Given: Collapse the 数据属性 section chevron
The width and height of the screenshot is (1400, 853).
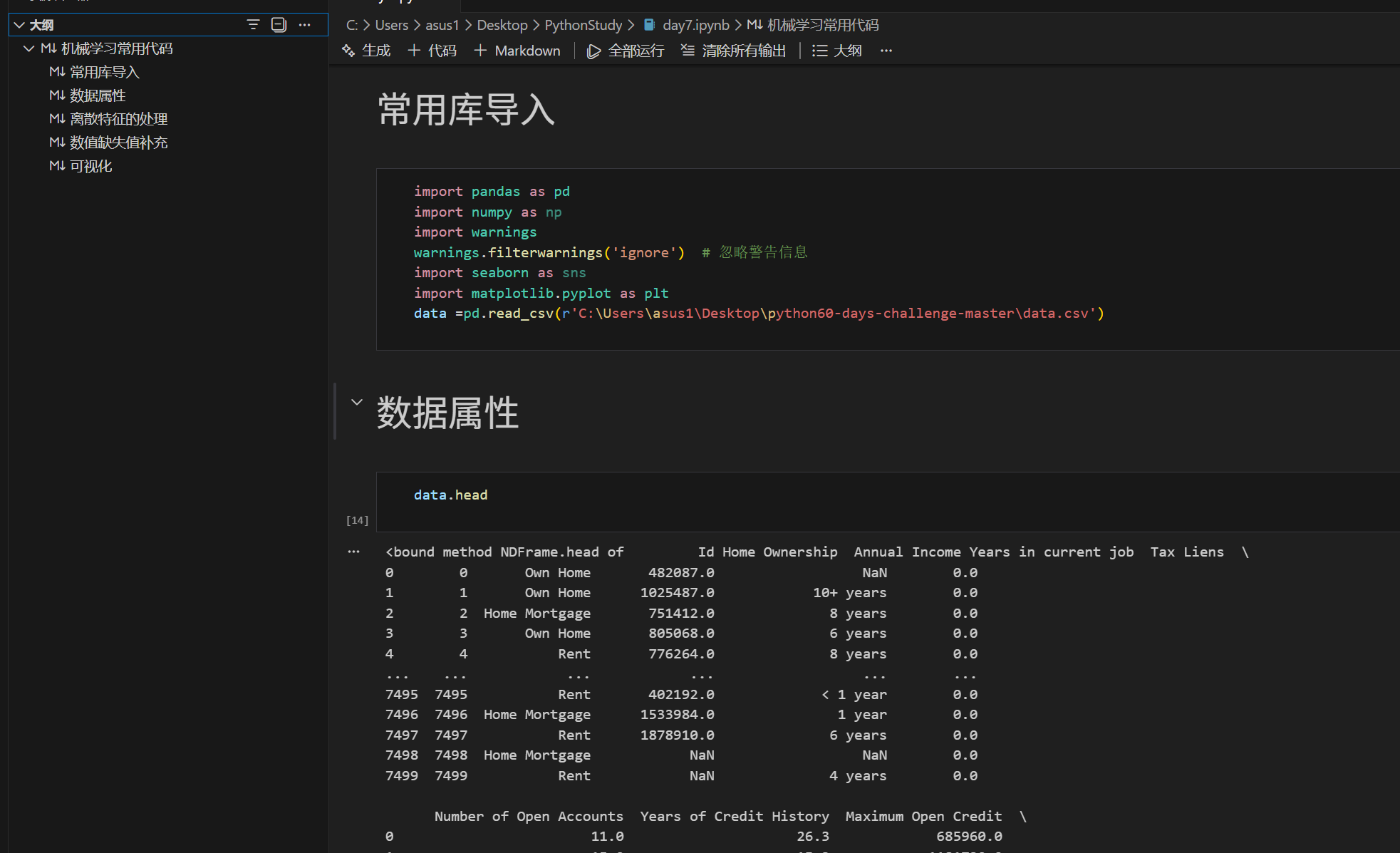Looking at the screenshot, I should [x=356, y=401].
